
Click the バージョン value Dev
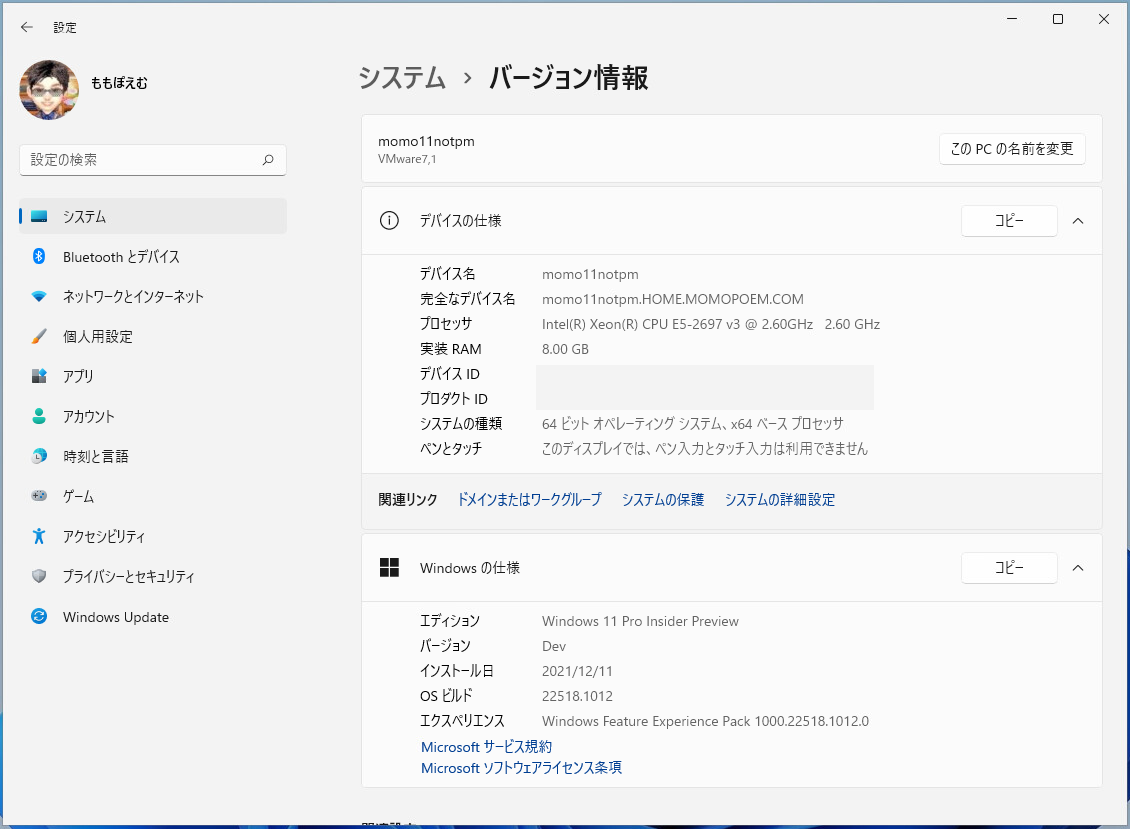(x=553, y=647)
